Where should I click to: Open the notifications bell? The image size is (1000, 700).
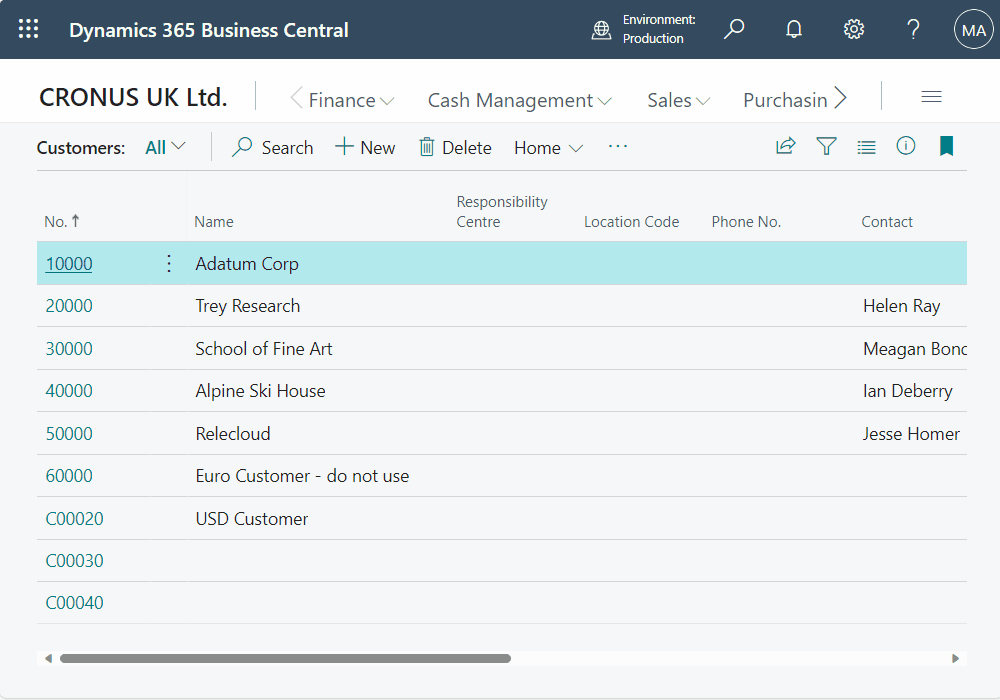pyautogui.click(x=794, y=29)
